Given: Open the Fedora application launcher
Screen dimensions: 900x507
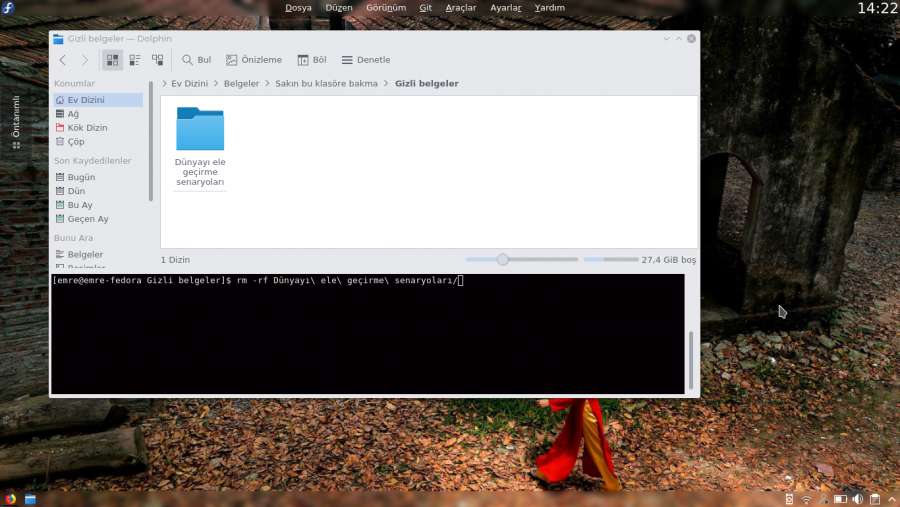Looking at the screenshot, I should coord(8,7).
